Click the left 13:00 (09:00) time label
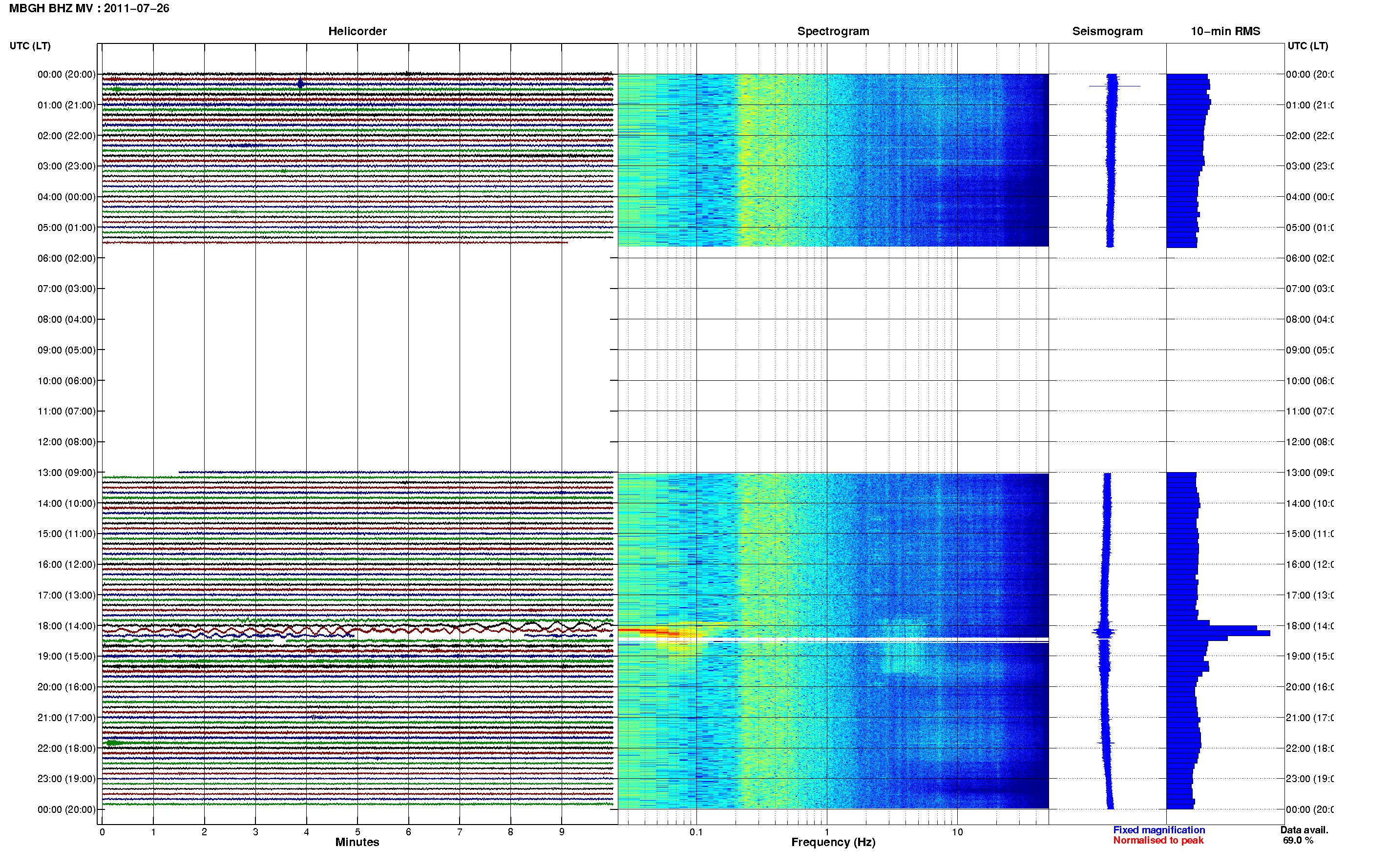 click(x=66, y=473)
